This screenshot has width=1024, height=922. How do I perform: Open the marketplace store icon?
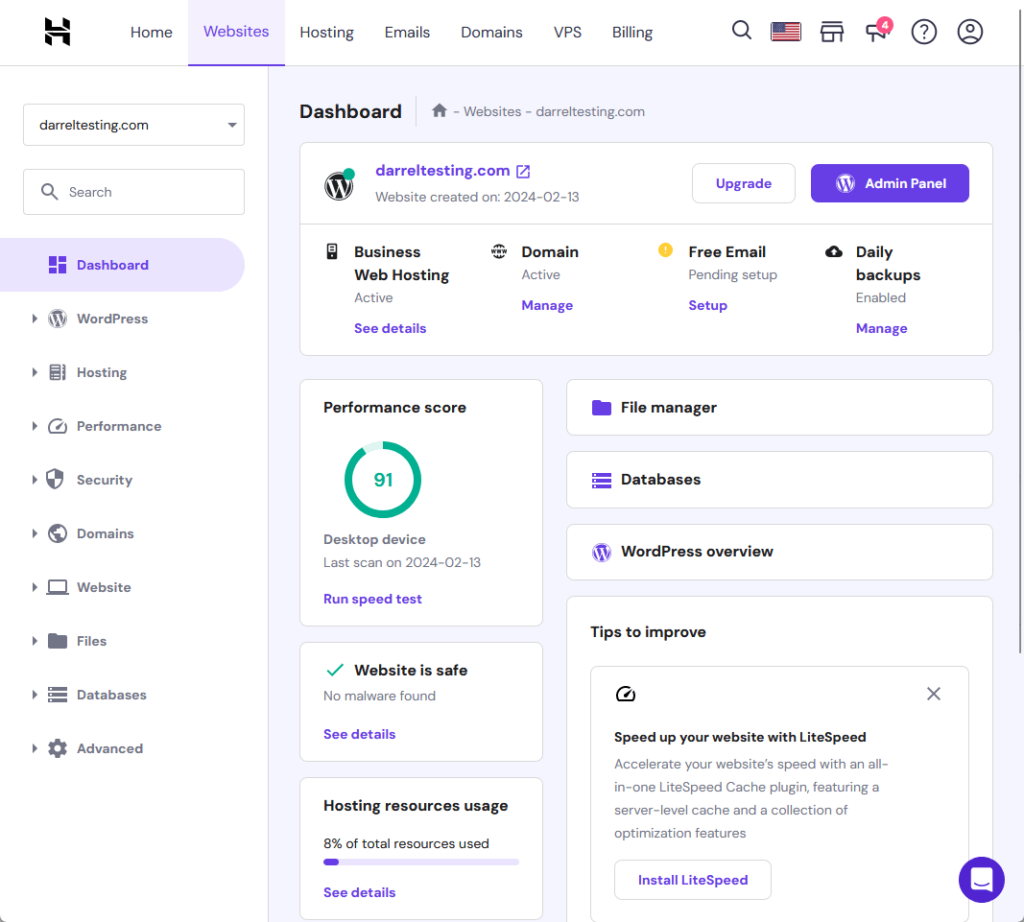831,31
